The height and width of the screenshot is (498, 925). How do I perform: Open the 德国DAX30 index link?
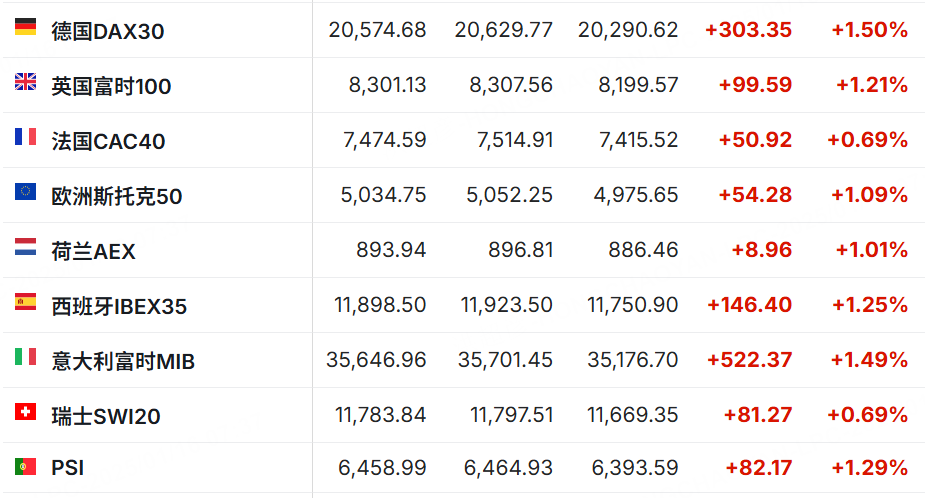click(108, 31)
